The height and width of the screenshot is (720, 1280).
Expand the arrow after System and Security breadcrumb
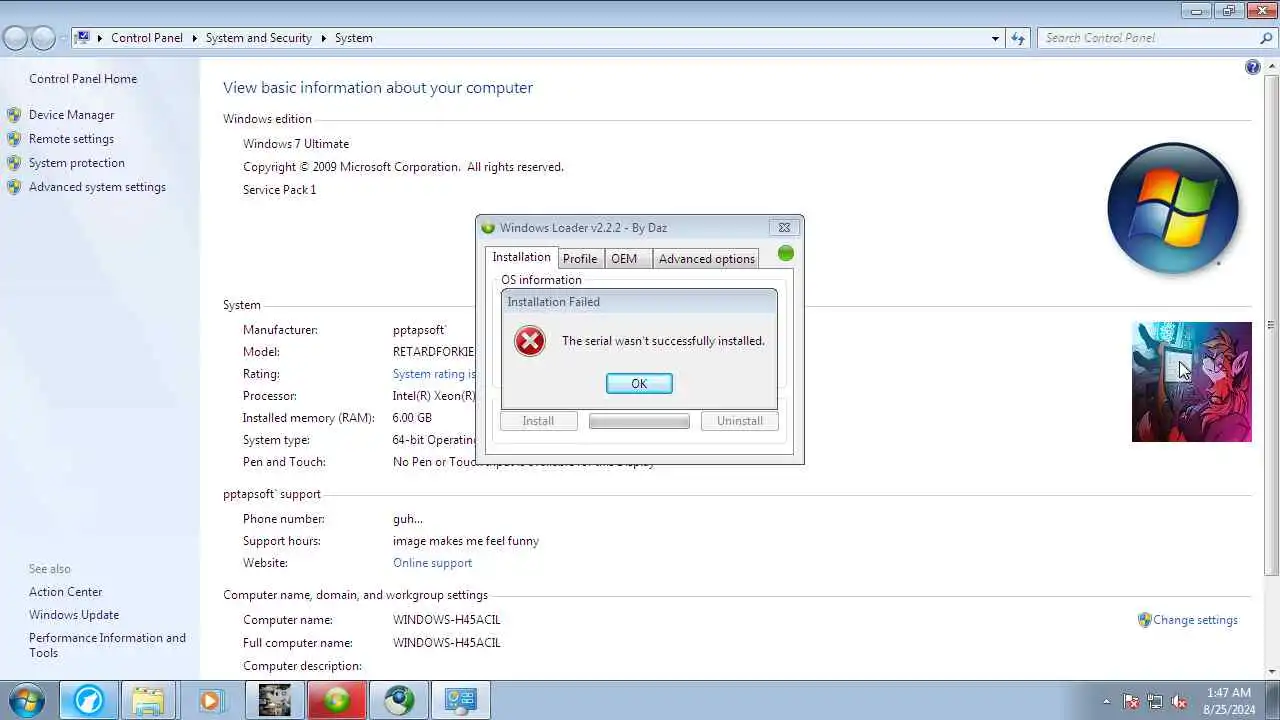coord(324,38)
